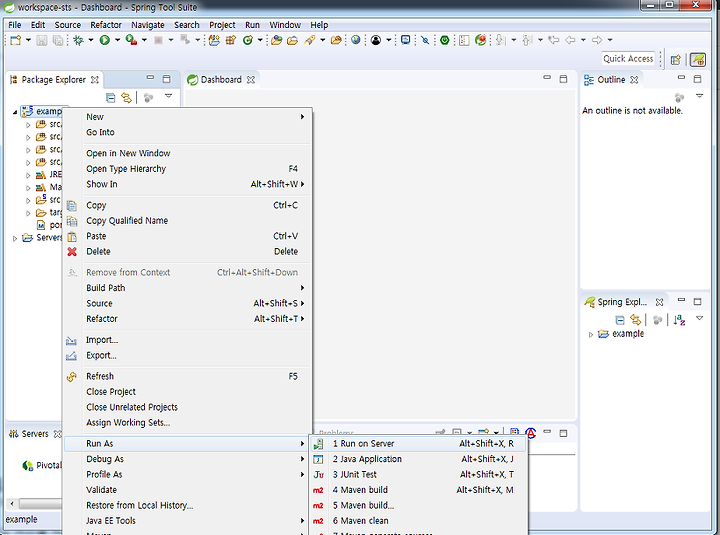The height and width of the screenshot is (535, 720).
Task: Open Package Explorer view menu arrow
Action: pos(168,96)
